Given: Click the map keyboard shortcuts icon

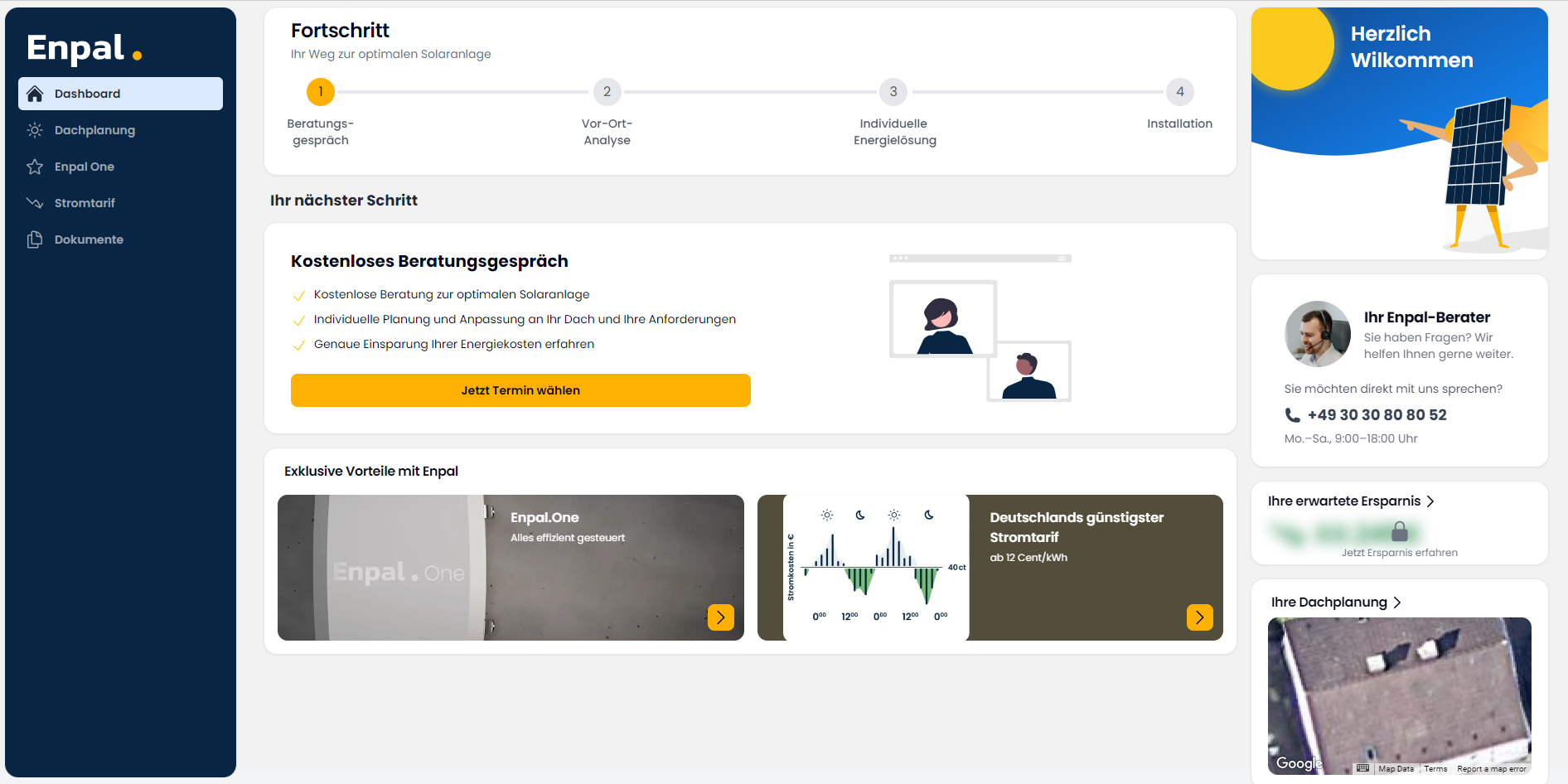Looking at the screenshot, I should click(x=1363, y=768).
